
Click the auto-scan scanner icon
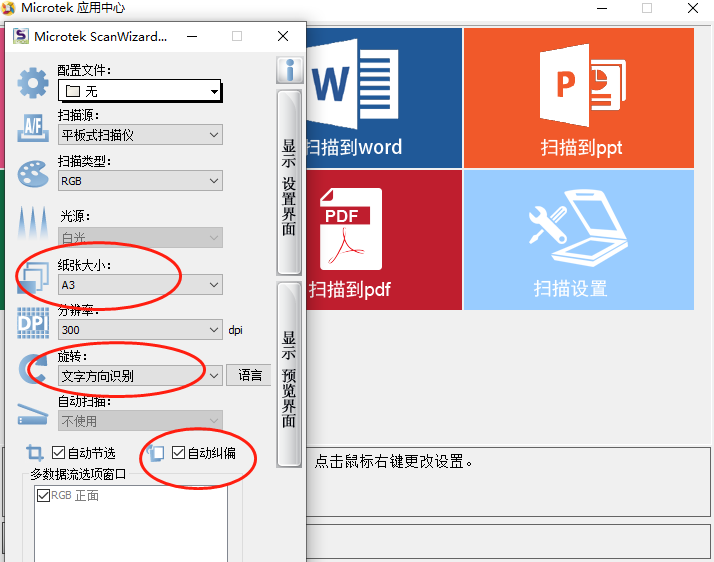[33, 414]
